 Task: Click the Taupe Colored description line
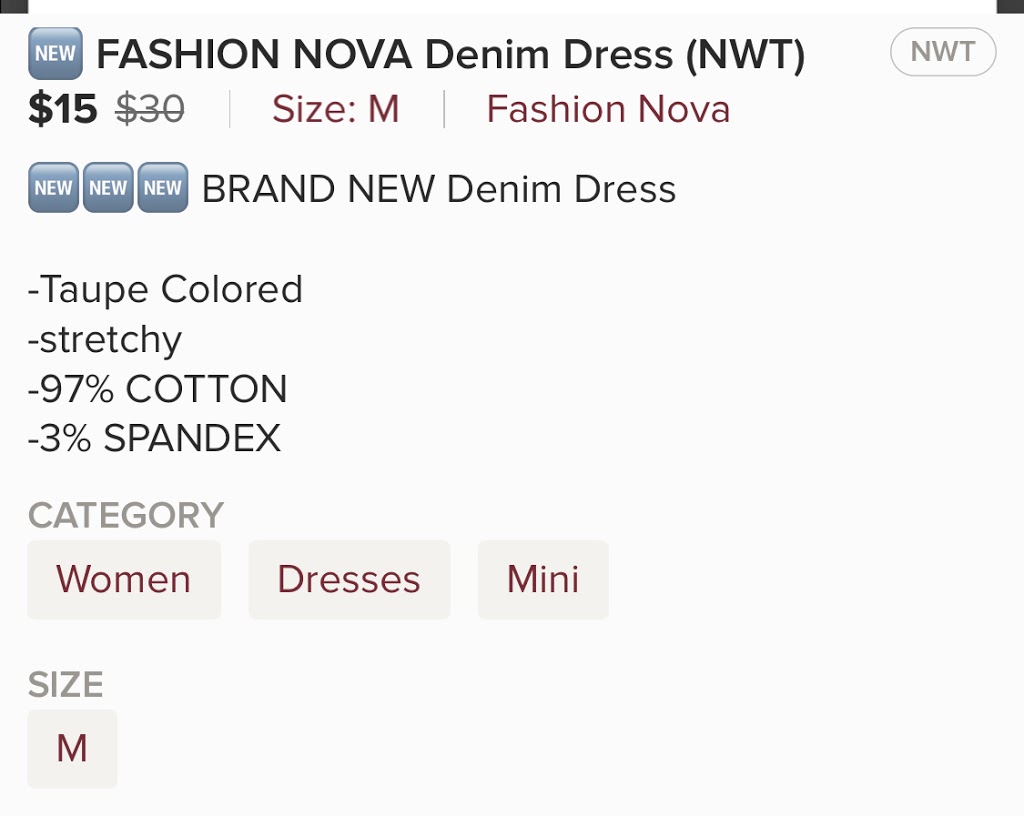[x=165, y=289]
